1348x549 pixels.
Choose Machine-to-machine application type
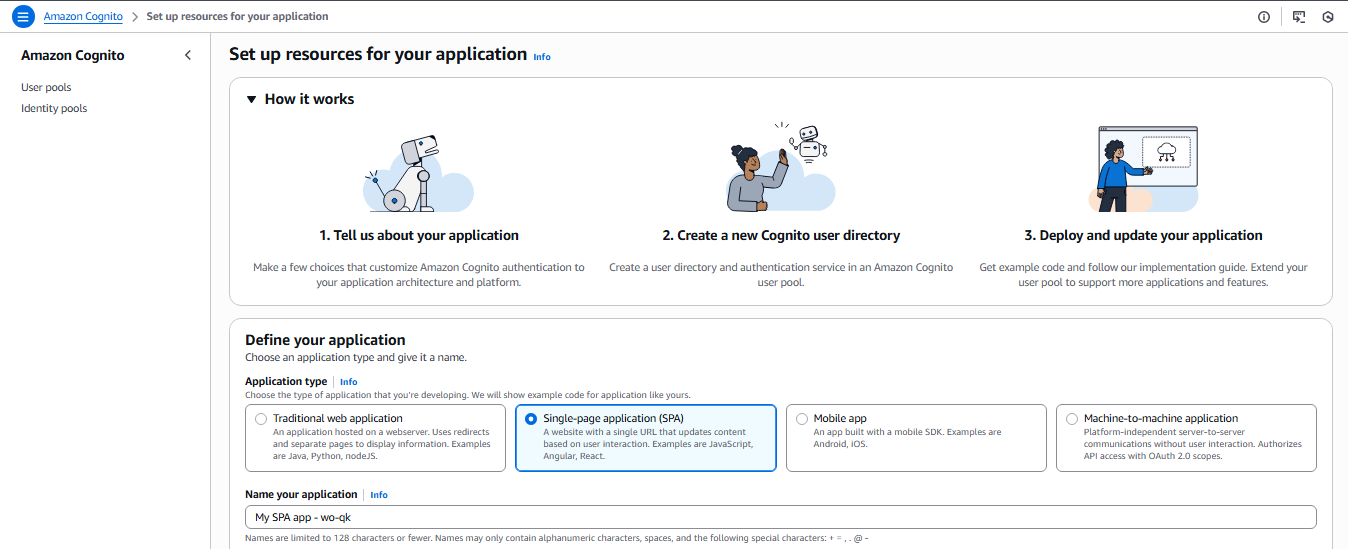(1073, 419)
